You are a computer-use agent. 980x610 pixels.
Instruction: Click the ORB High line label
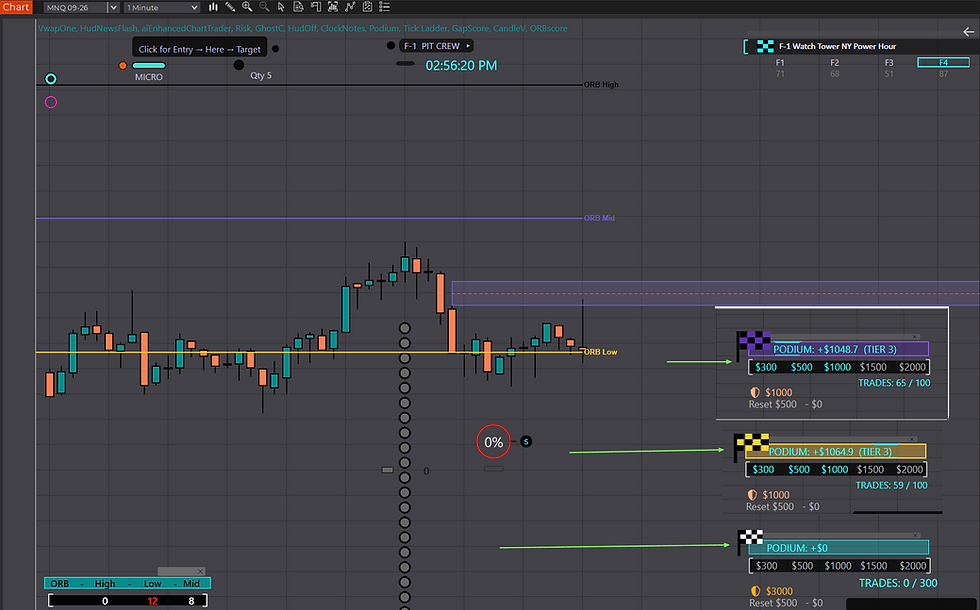601,84
